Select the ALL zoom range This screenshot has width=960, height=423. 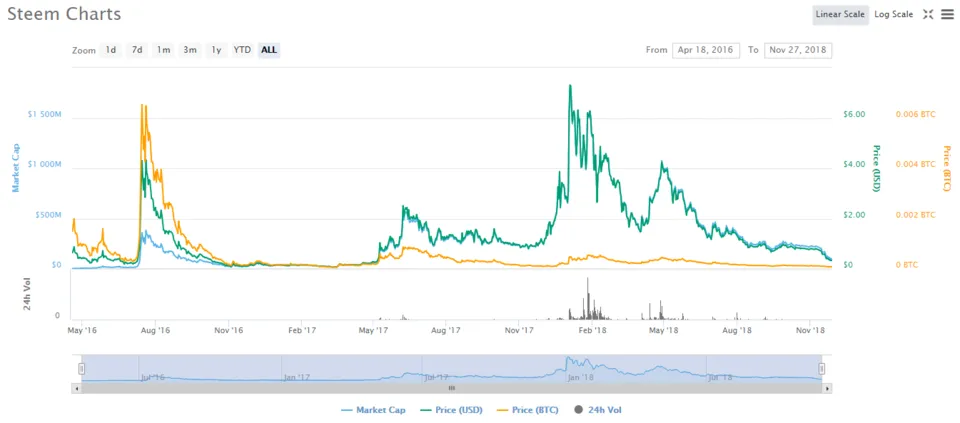(269, 50)
